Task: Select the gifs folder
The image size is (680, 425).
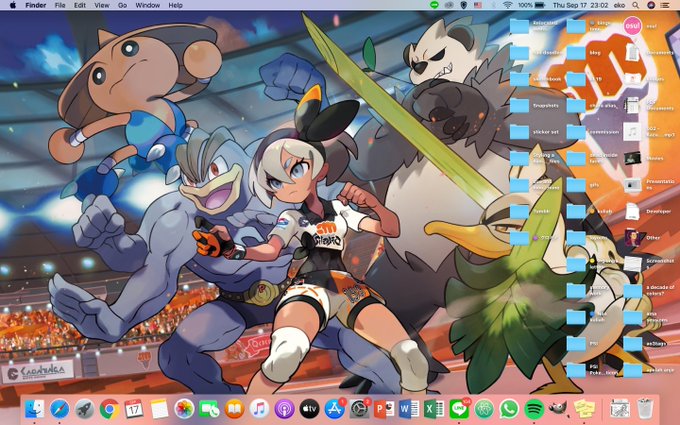Action: coord(576,185)
